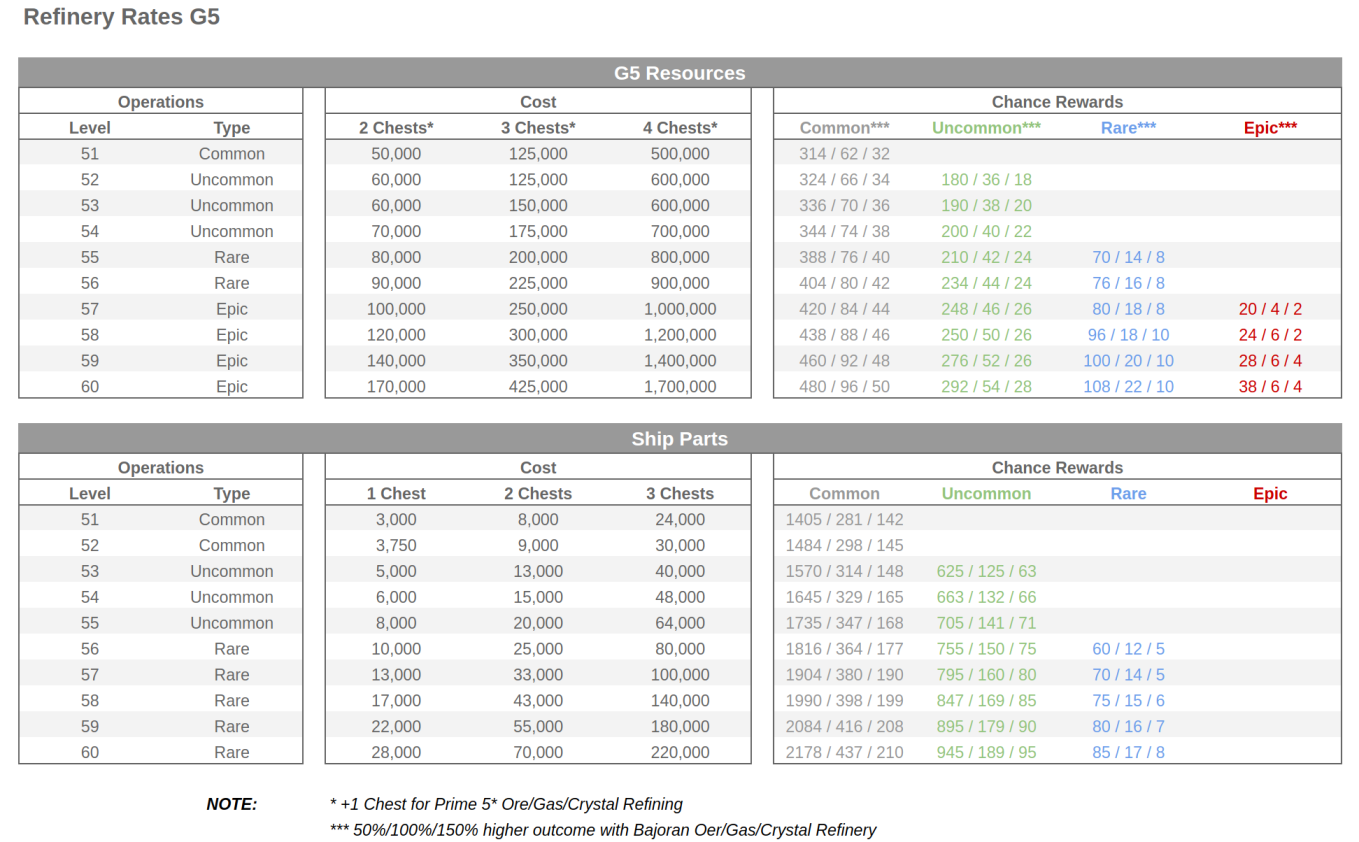1359x842 pixels.
Task: Click the Uncommon*** column header
Action: (986, 127)
